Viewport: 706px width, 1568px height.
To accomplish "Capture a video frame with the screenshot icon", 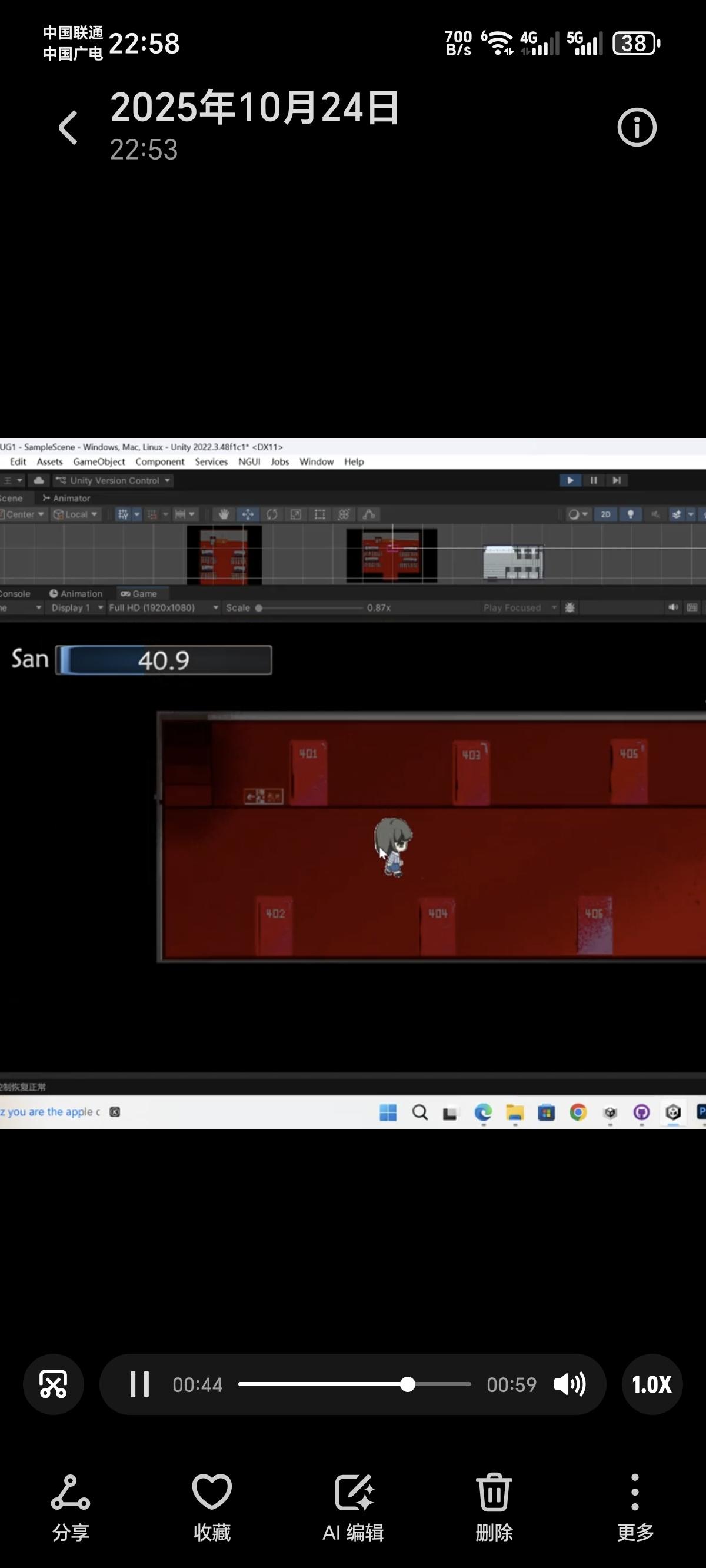I will point(54,1384).
